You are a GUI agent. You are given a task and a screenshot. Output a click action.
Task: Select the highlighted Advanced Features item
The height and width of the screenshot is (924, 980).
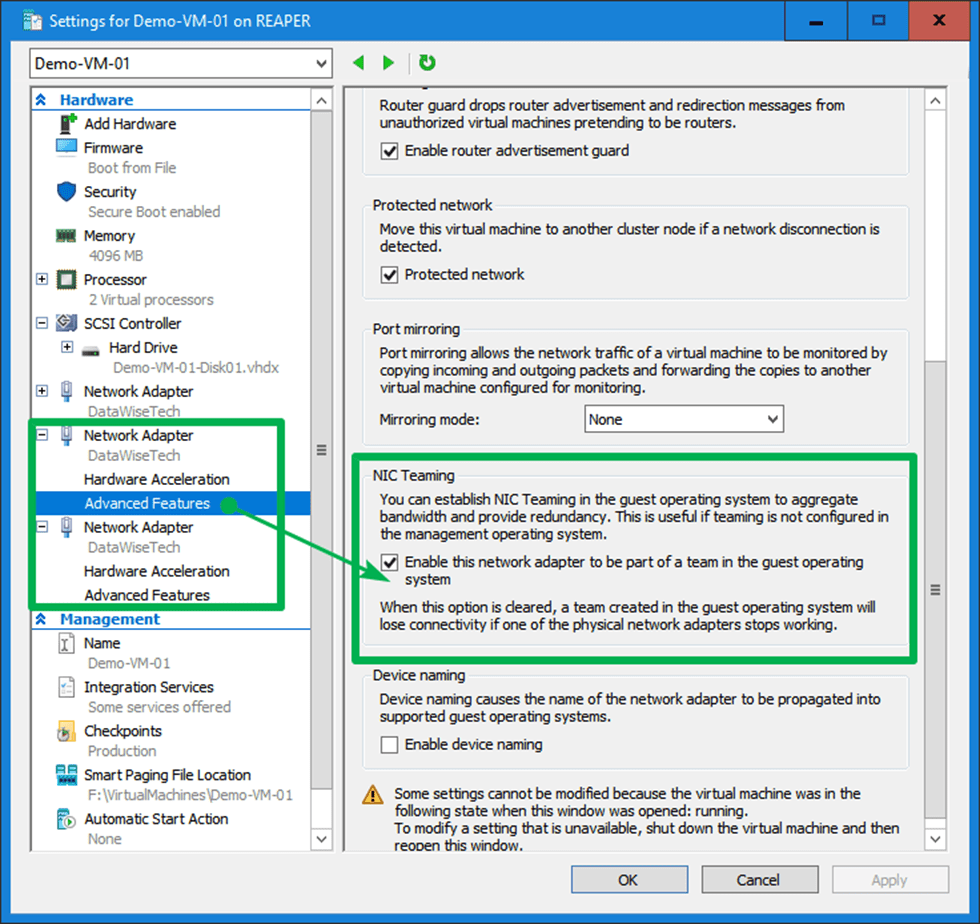(148, 503)
